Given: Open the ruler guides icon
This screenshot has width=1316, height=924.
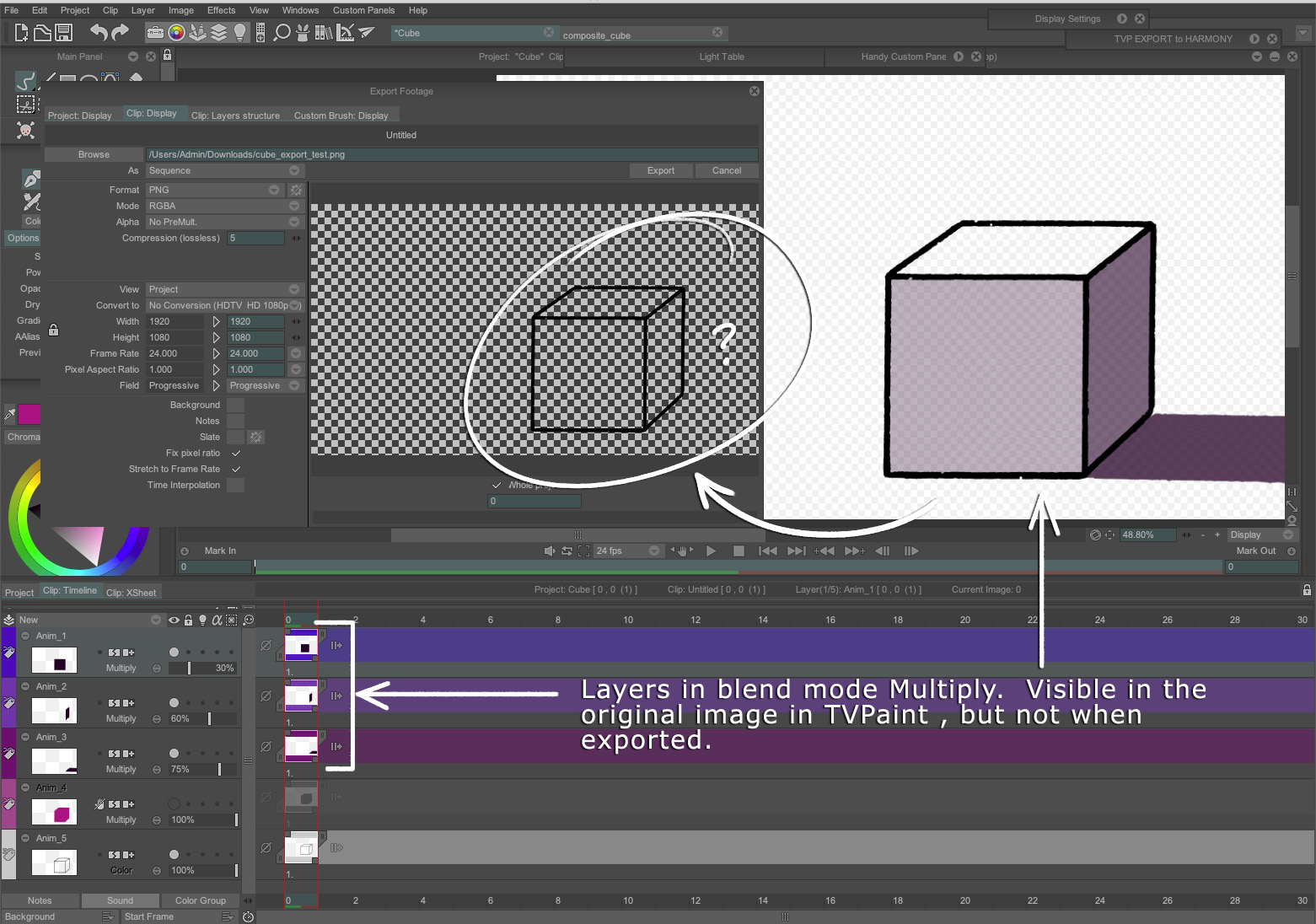Looking at the screenshot, I should tap(345, 33).
